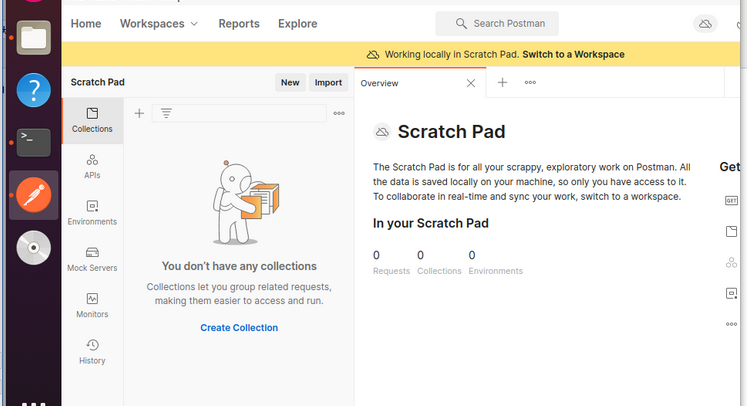Click Switch to a Workspace link
756x406 pixels.
tap(573, 54)
